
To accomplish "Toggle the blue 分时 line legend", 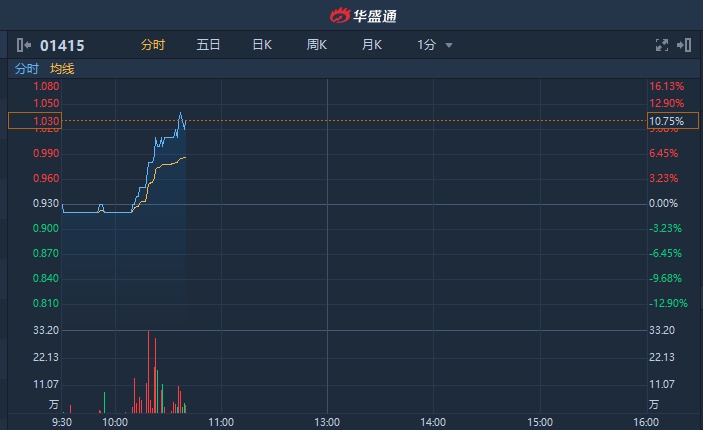I will [26, 69].
